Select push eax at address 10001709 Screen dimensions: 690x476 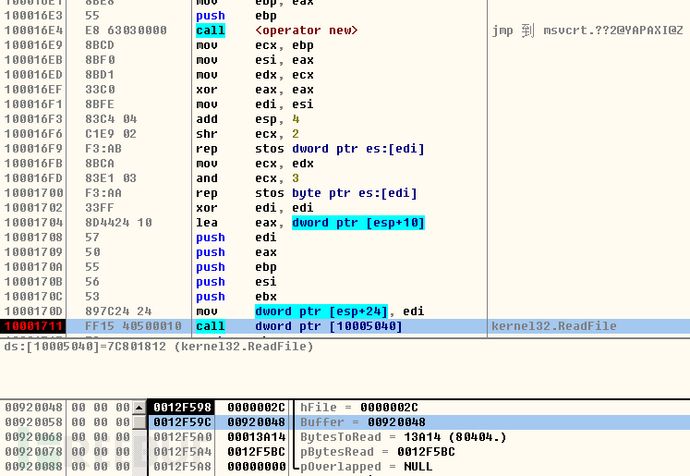(345, 252)
